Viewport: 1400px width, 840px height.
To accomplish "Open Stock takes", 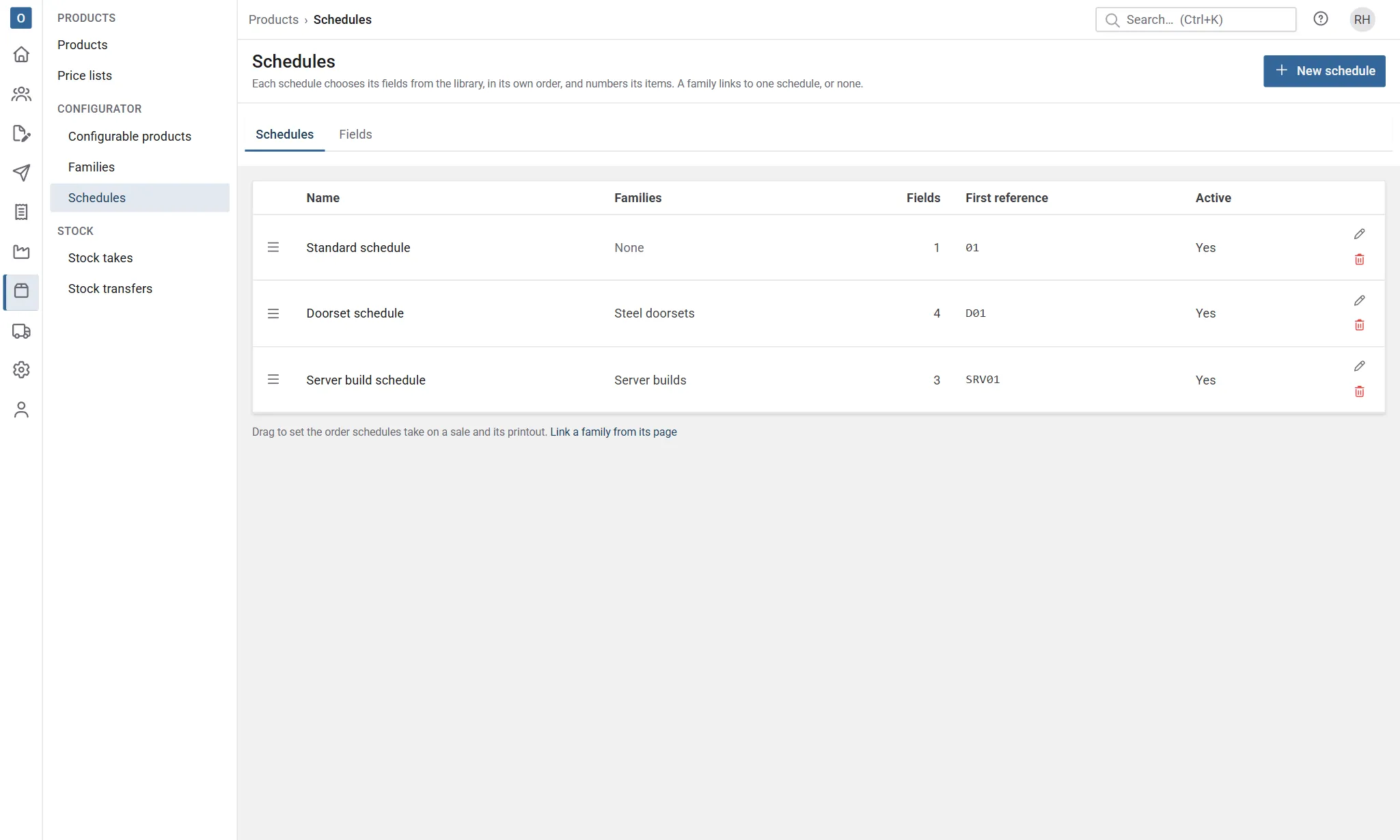I will pyautogui.click(x=100, y=258).
